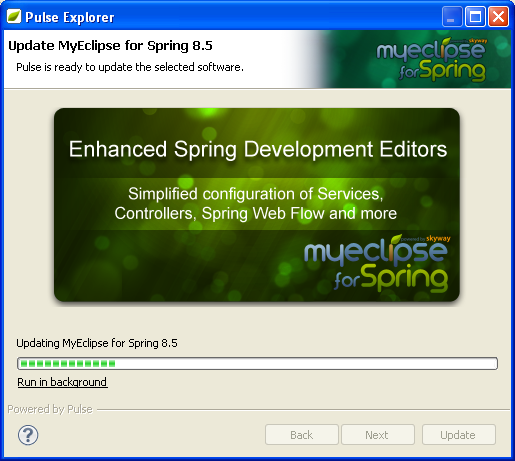Click the 'Updating MyEclipse for Spring 8.5' status text
The height and width of the screenshot is (461, 515).
tap(97, 343)
